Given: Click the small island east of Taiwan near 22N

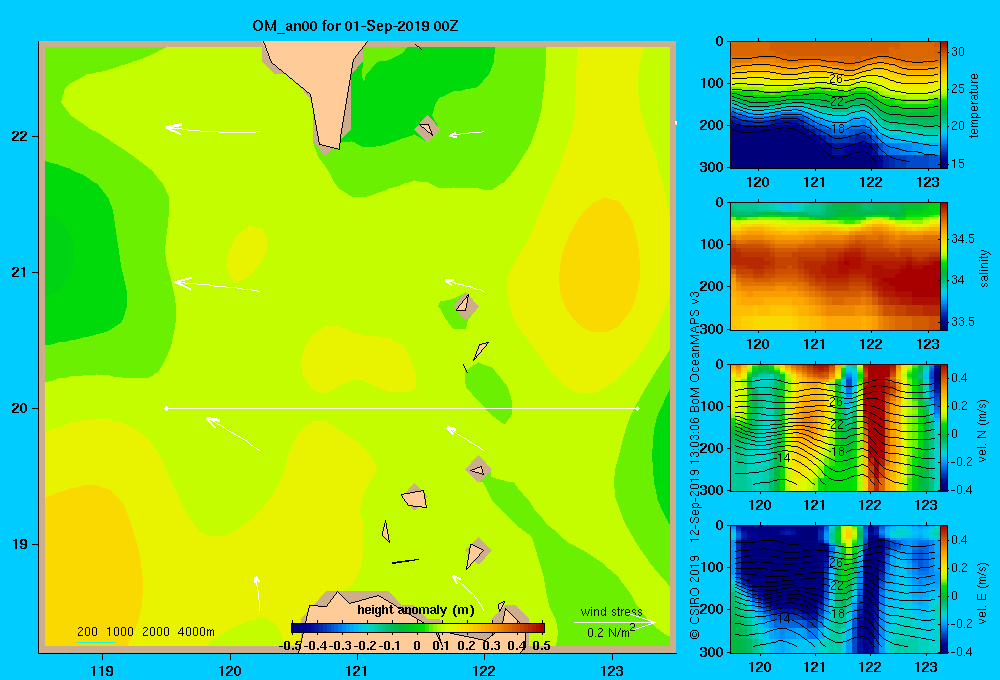Looking at the screenshot, I should click(x=427, y=128).
